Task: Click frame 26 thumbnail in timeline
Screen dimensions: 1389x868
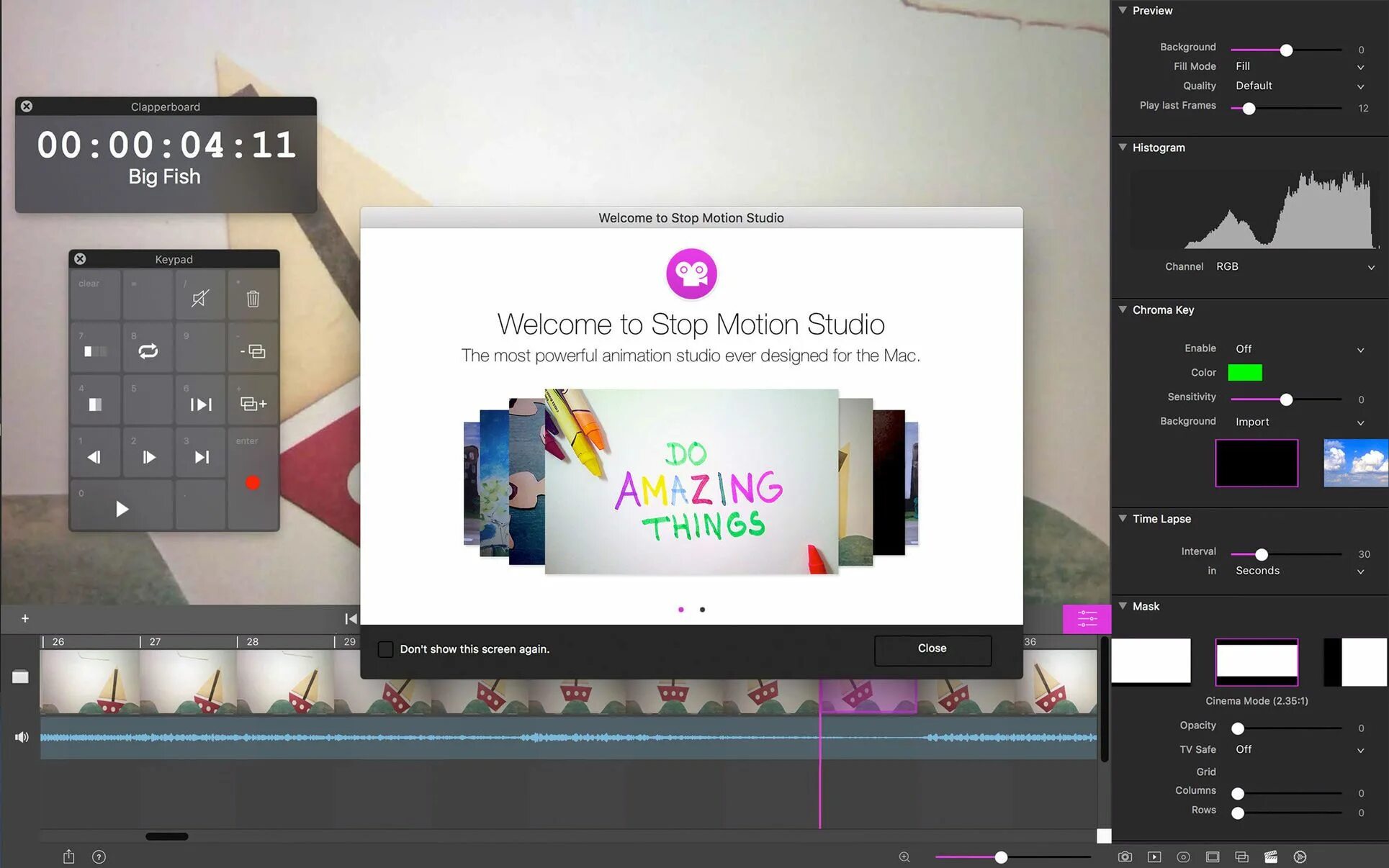Action: tap(89, 681)
